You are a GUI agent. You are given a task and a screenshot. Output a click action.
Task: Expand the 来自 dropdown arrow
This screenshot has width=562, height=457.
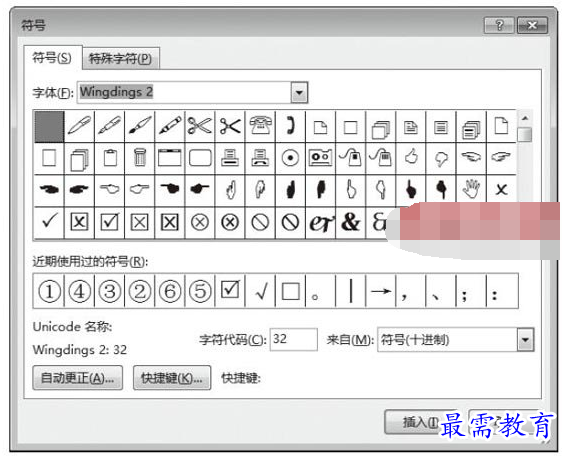pyautogui.click(x=525, y=339)
